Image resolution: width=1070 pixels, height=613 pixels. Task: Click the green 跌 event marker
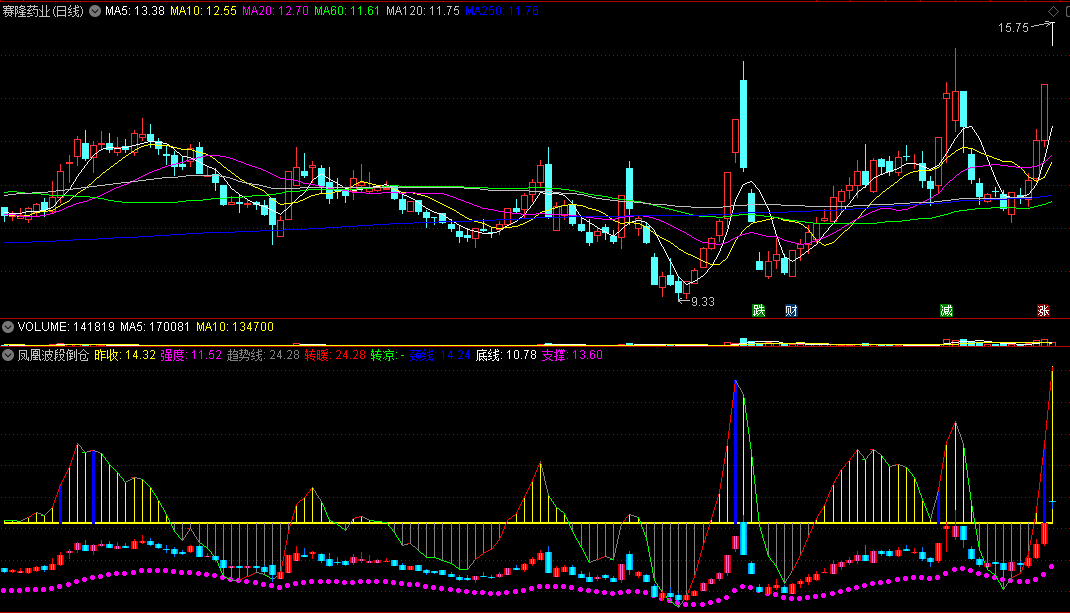coord(758,311)
